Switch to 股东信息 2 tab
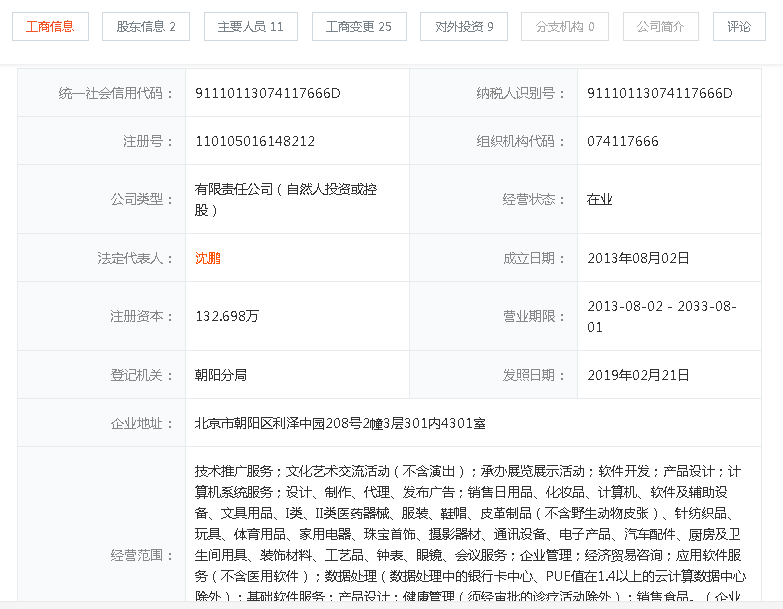Viewport: 783px width, 609px height. point(146,26)
